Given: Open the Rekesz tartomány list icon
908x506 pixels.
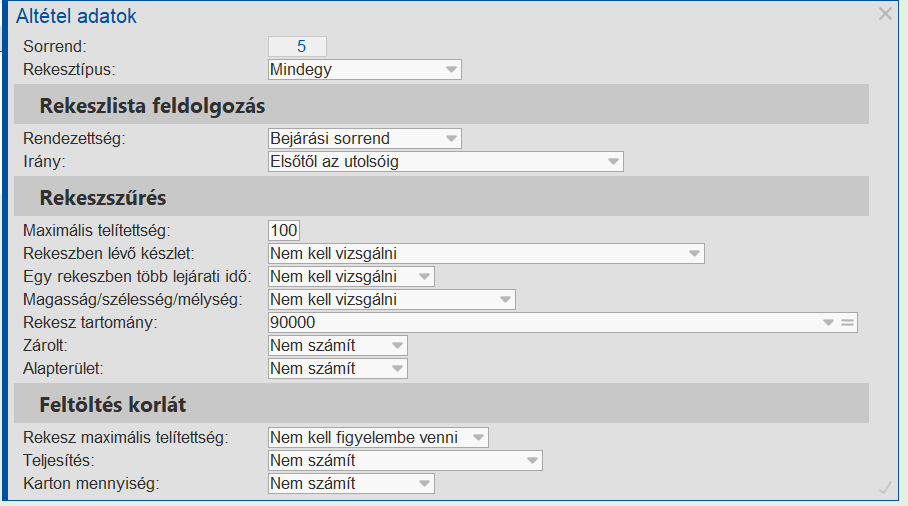Looking at the screenshot, I should [x=847, y=323].
